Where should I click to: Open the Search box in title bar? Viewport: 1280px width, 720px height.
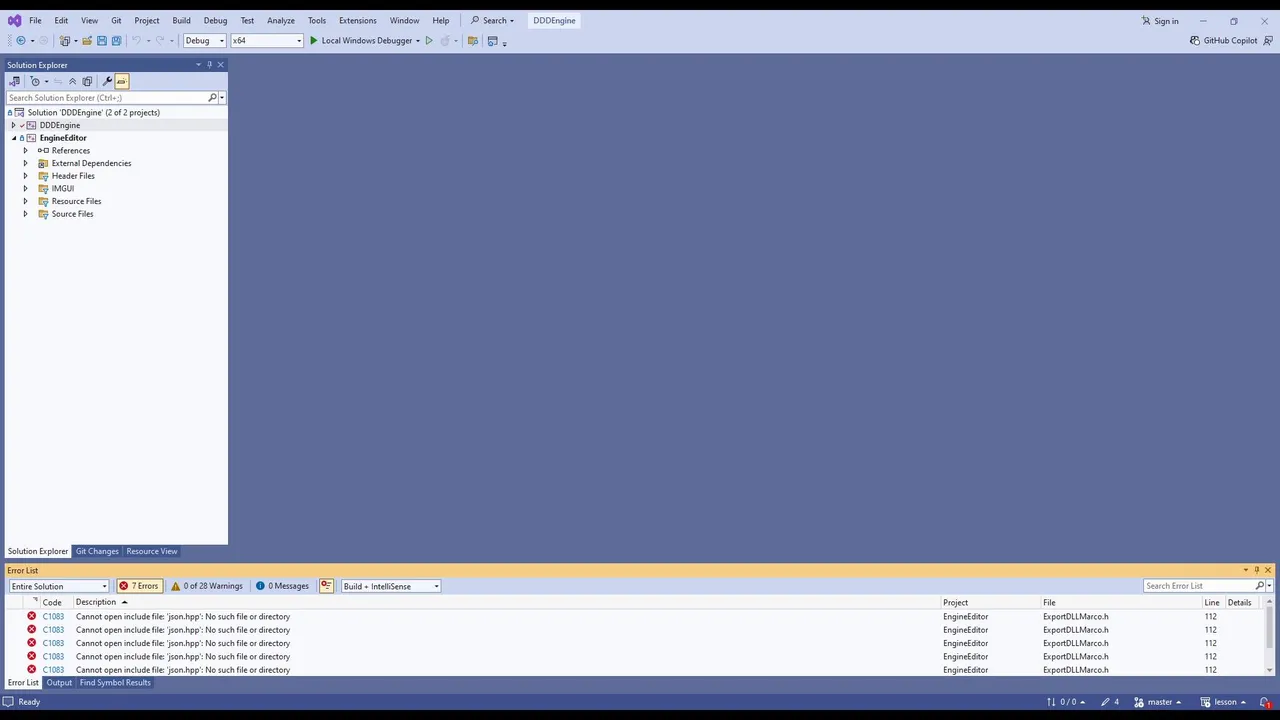[492, 21]
